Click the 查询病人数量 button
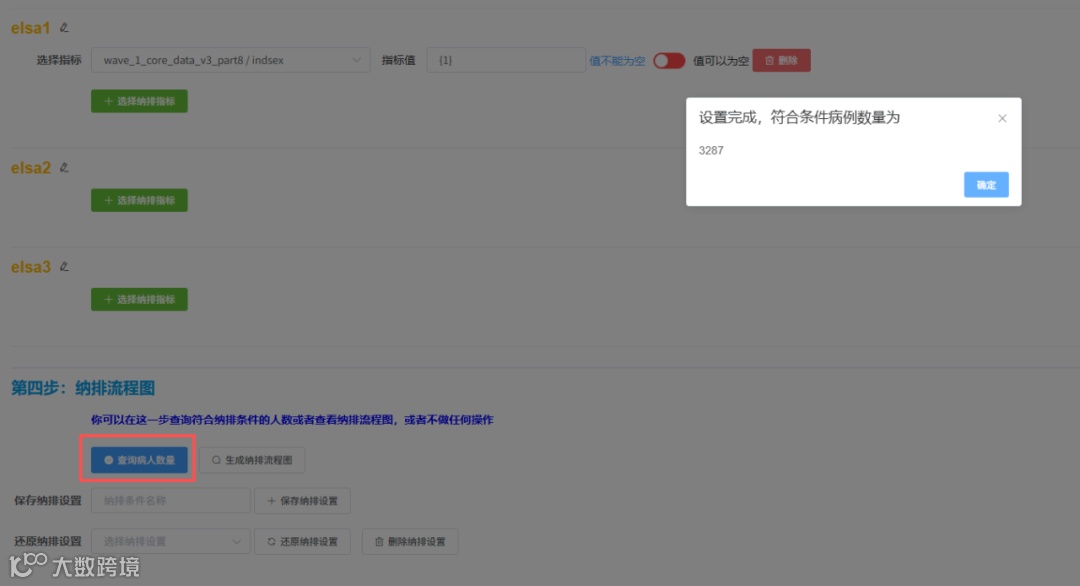Image resolution: width=1080 pixels, height=586 pixels. pyautogui.click(x=139, y=460)
